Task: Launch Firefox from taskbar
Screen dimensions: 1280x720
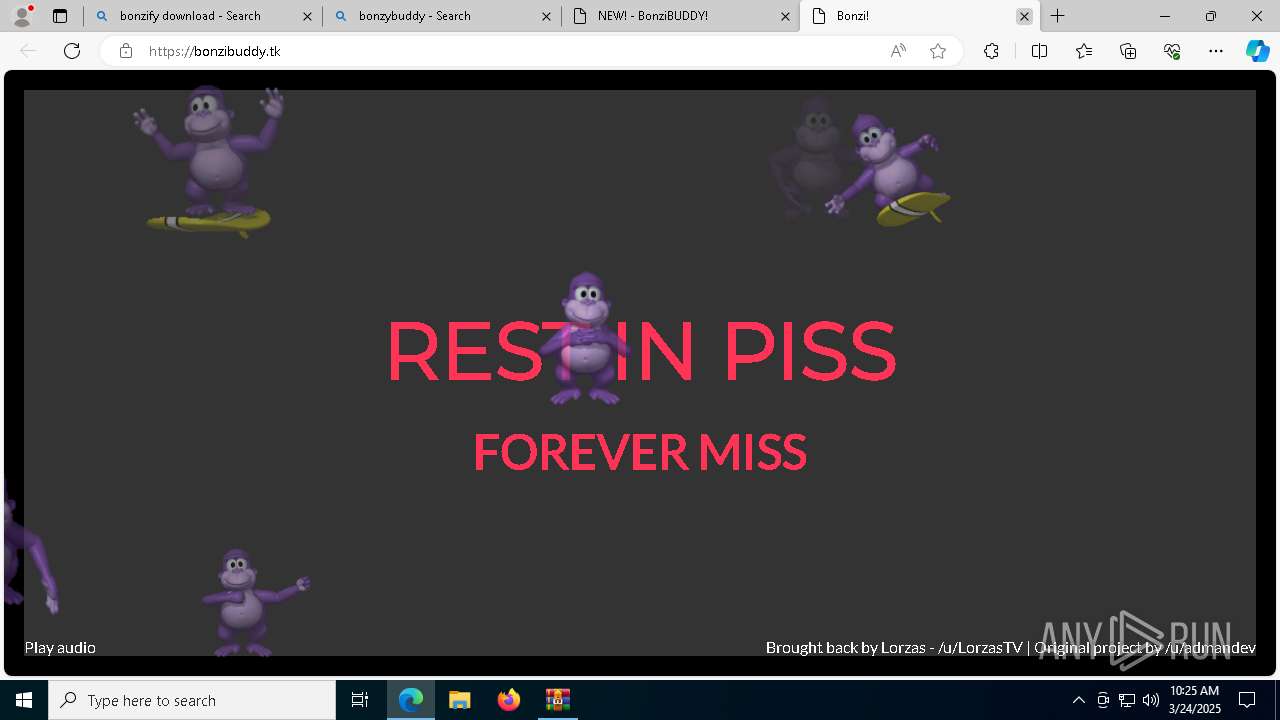Action: coord(509,700)
